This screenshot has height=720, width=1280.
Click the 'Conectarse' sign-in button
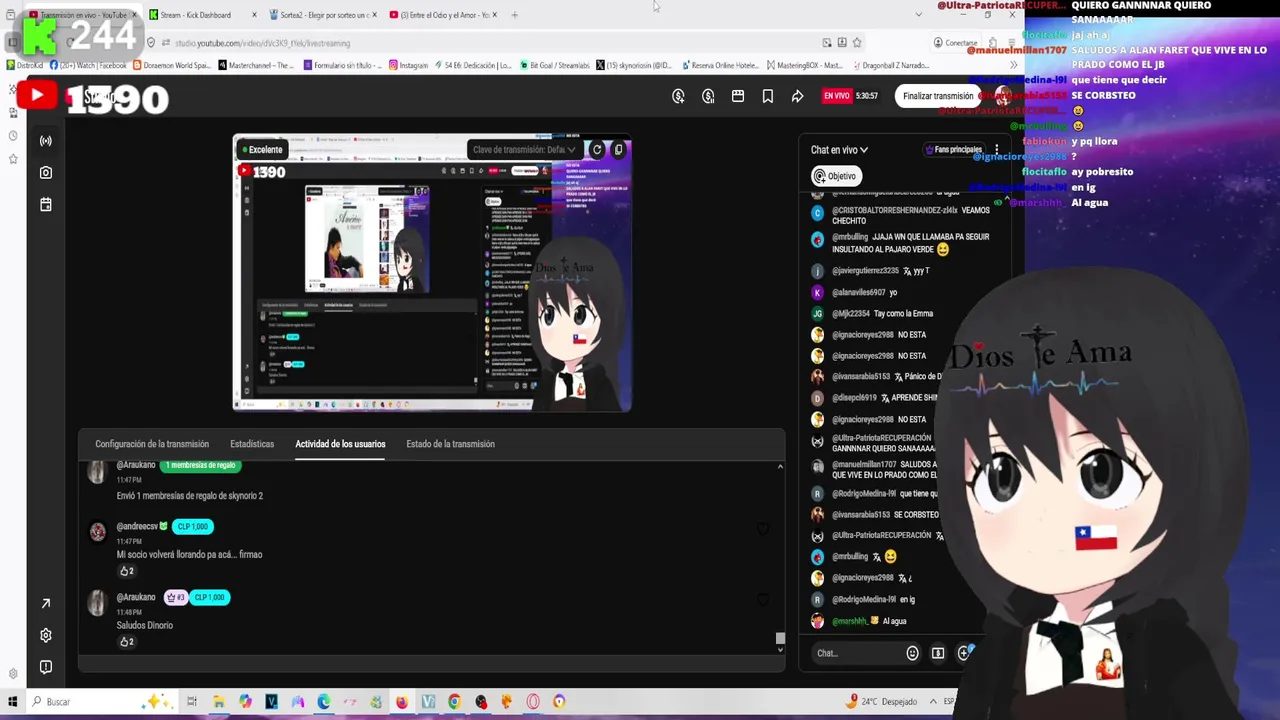(x=955, y=43)
